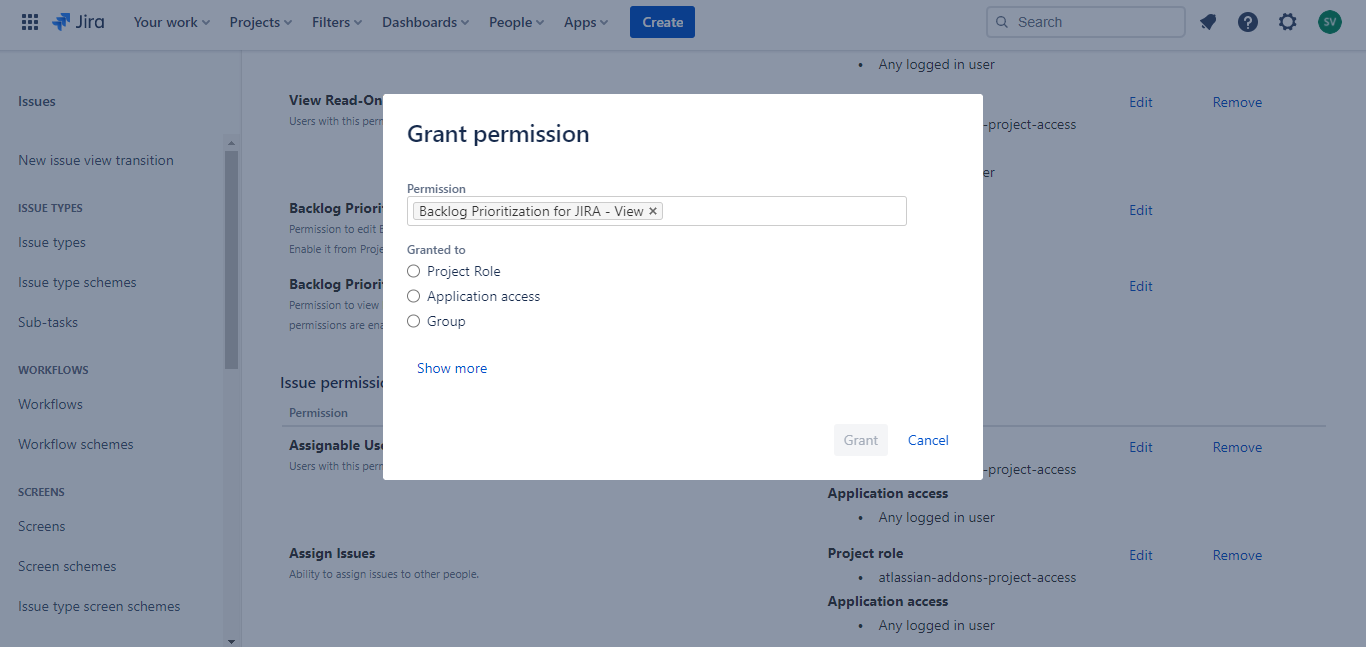
Task: Expand the Your work dropdown
Action: click(x=171, y=22)
